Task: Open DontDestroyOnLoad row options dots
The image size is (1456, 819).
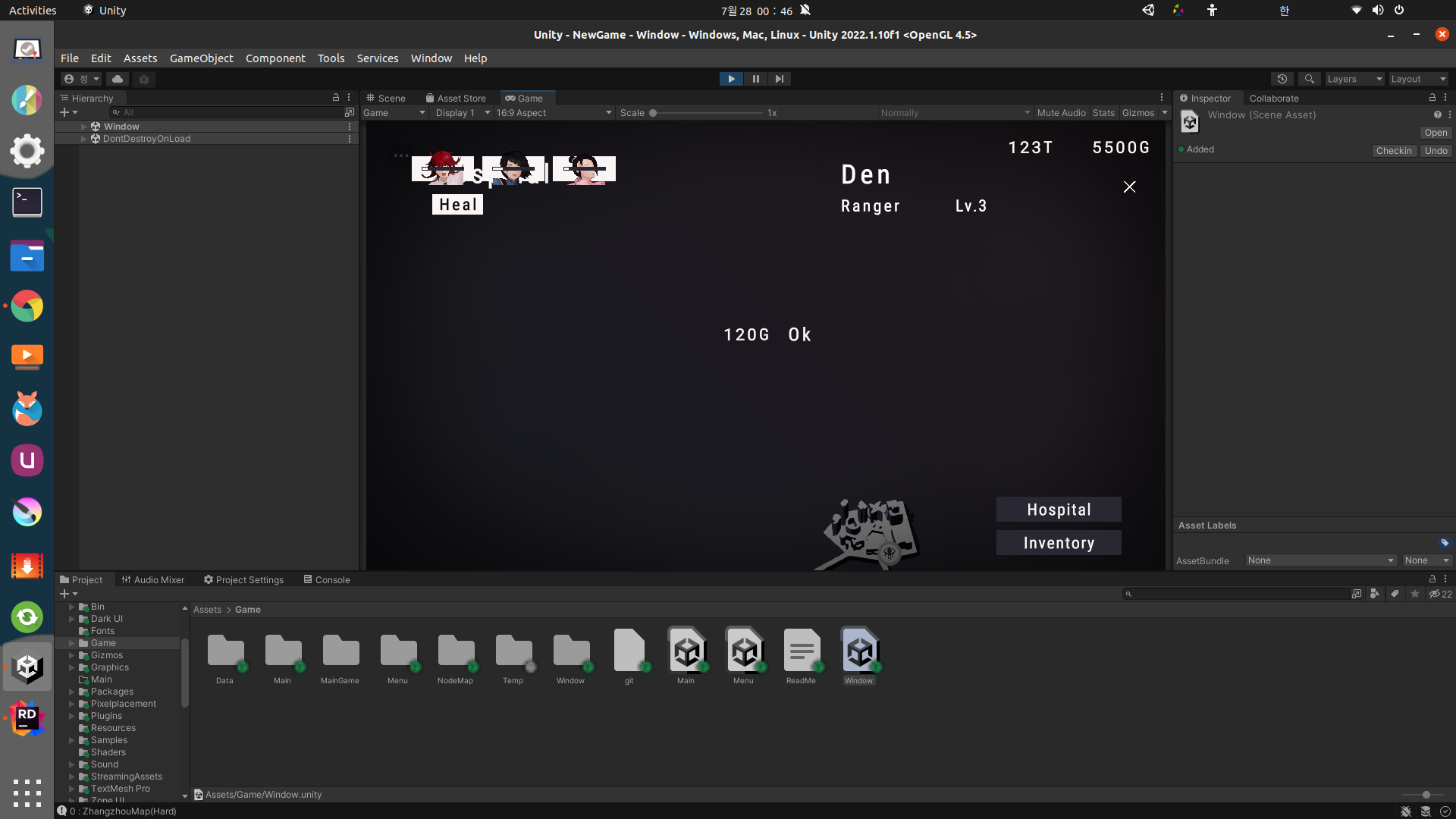Action: 350,139
